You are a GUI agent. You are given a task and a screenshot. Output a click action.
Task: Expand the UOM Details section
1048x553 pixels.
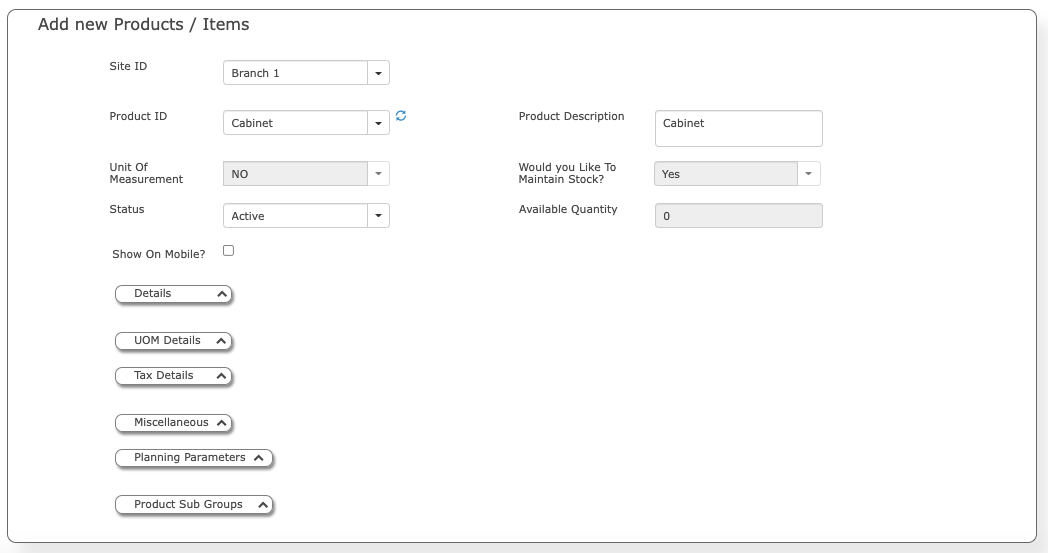[174, 340]
